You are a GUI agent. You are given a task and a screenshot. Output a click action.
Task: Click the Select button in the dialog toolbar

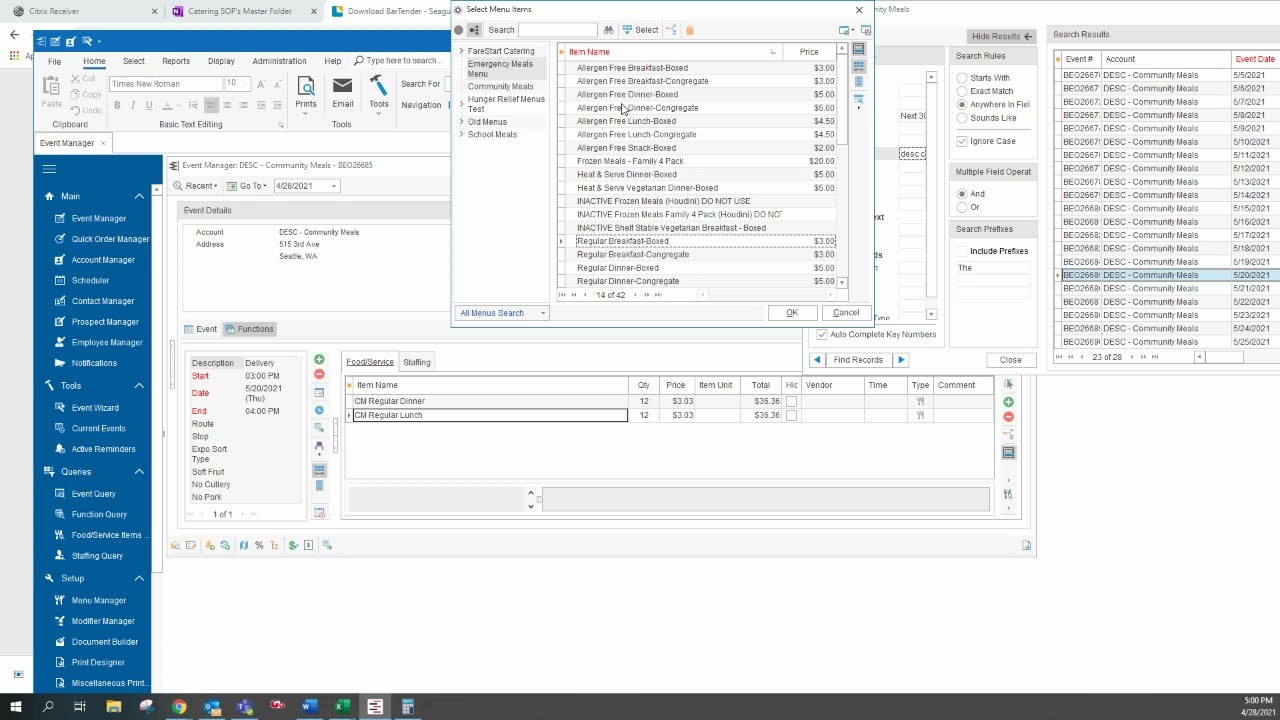click(x=640, y=30)
